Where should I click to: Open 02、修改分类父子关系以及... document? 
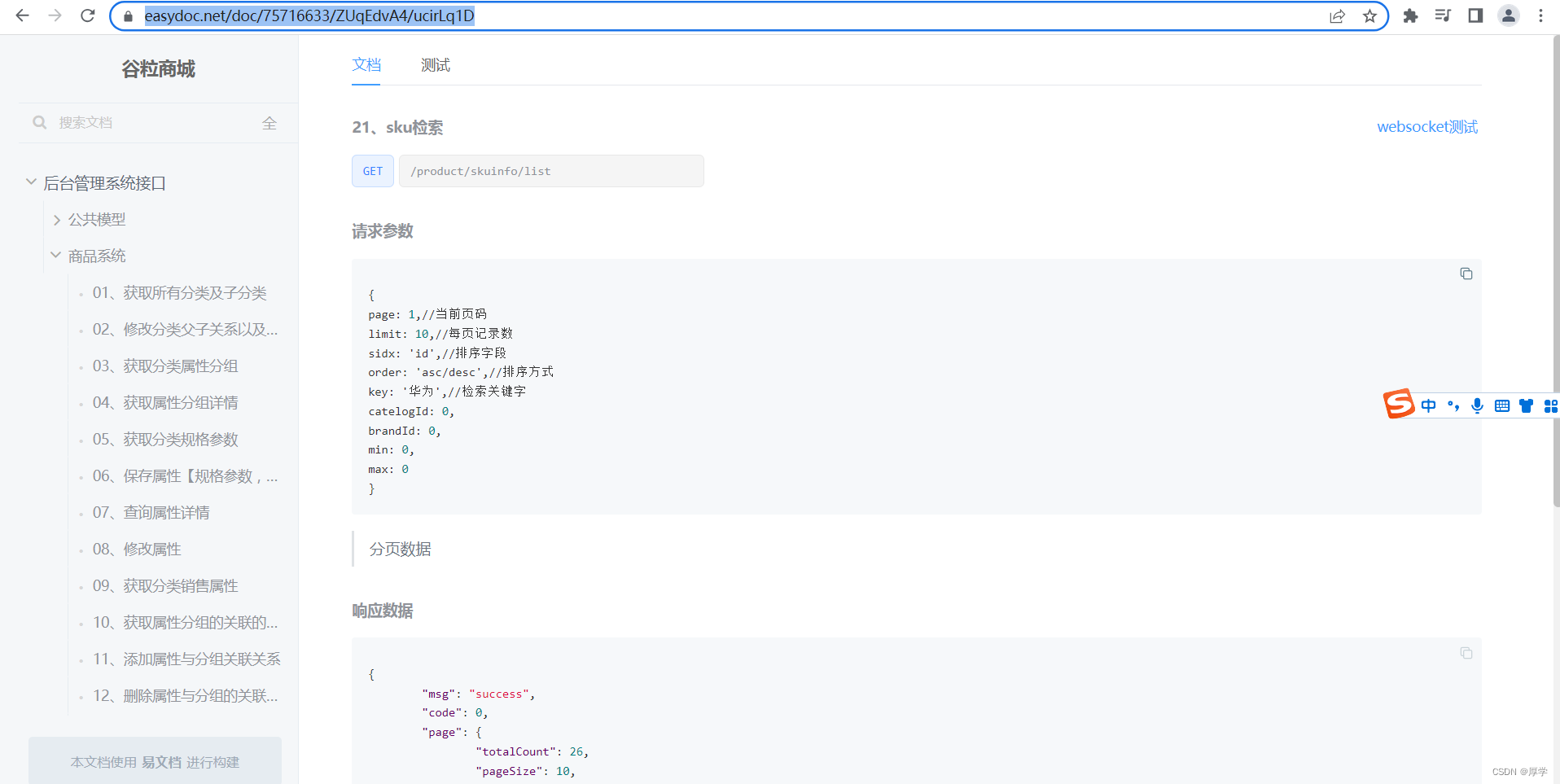tap(185, 330)
